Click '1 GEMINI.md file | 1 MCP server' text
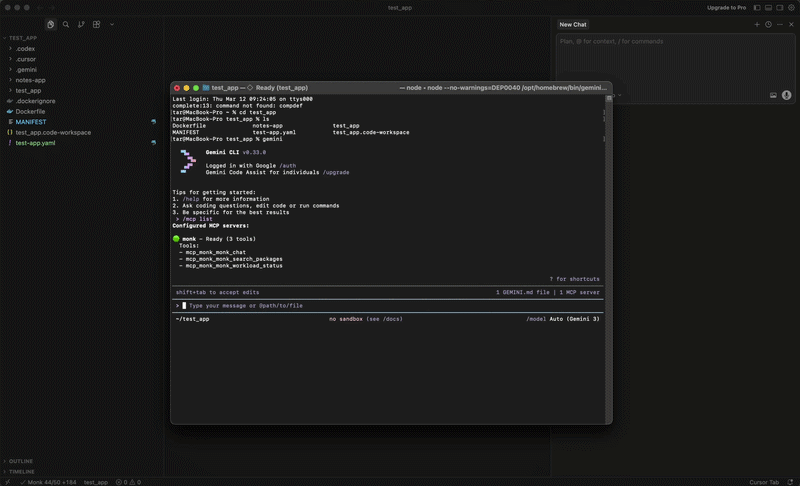This screenshot has width=800, height=486. pos(547,293)
